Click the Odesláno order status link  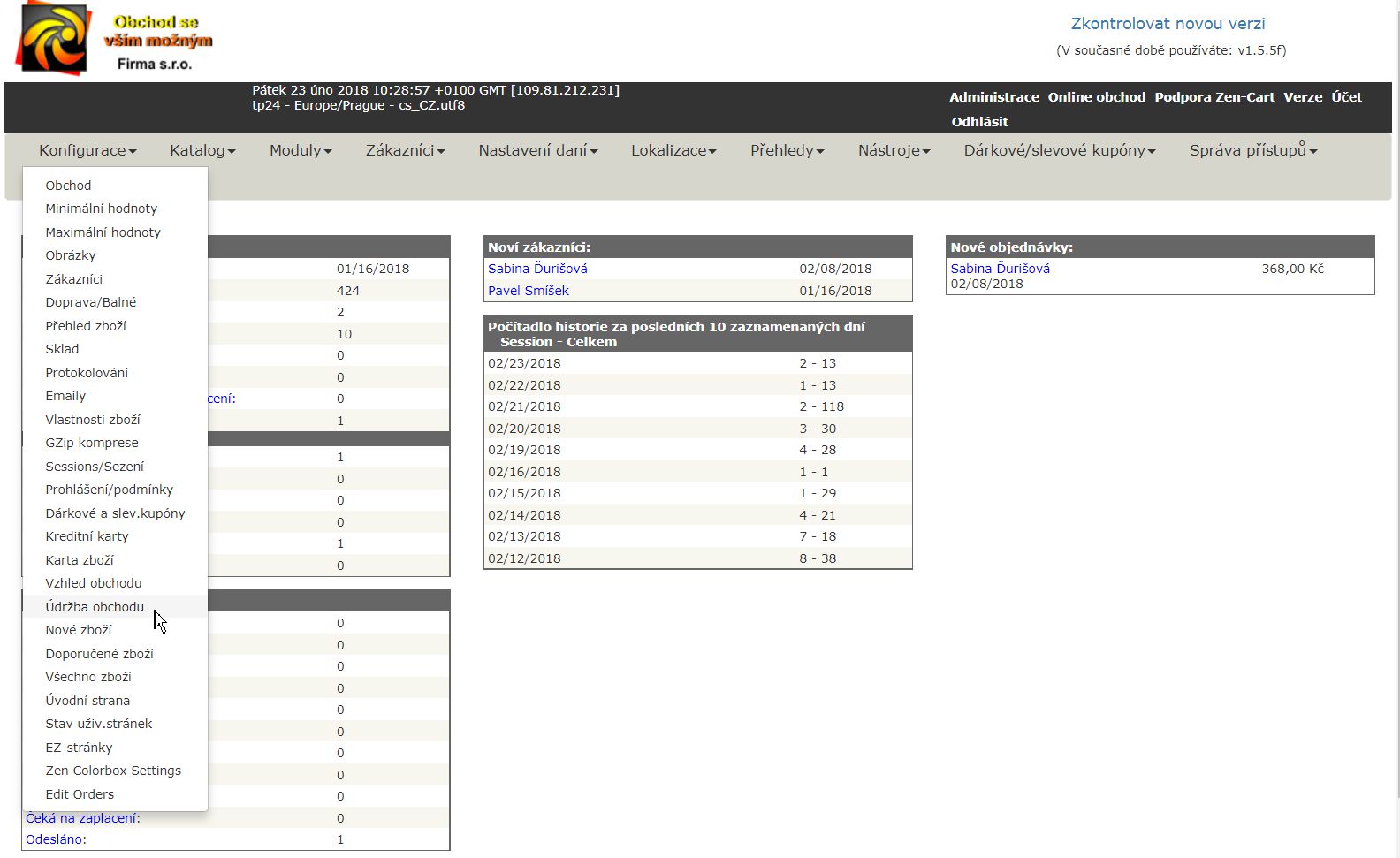[56, 839]
